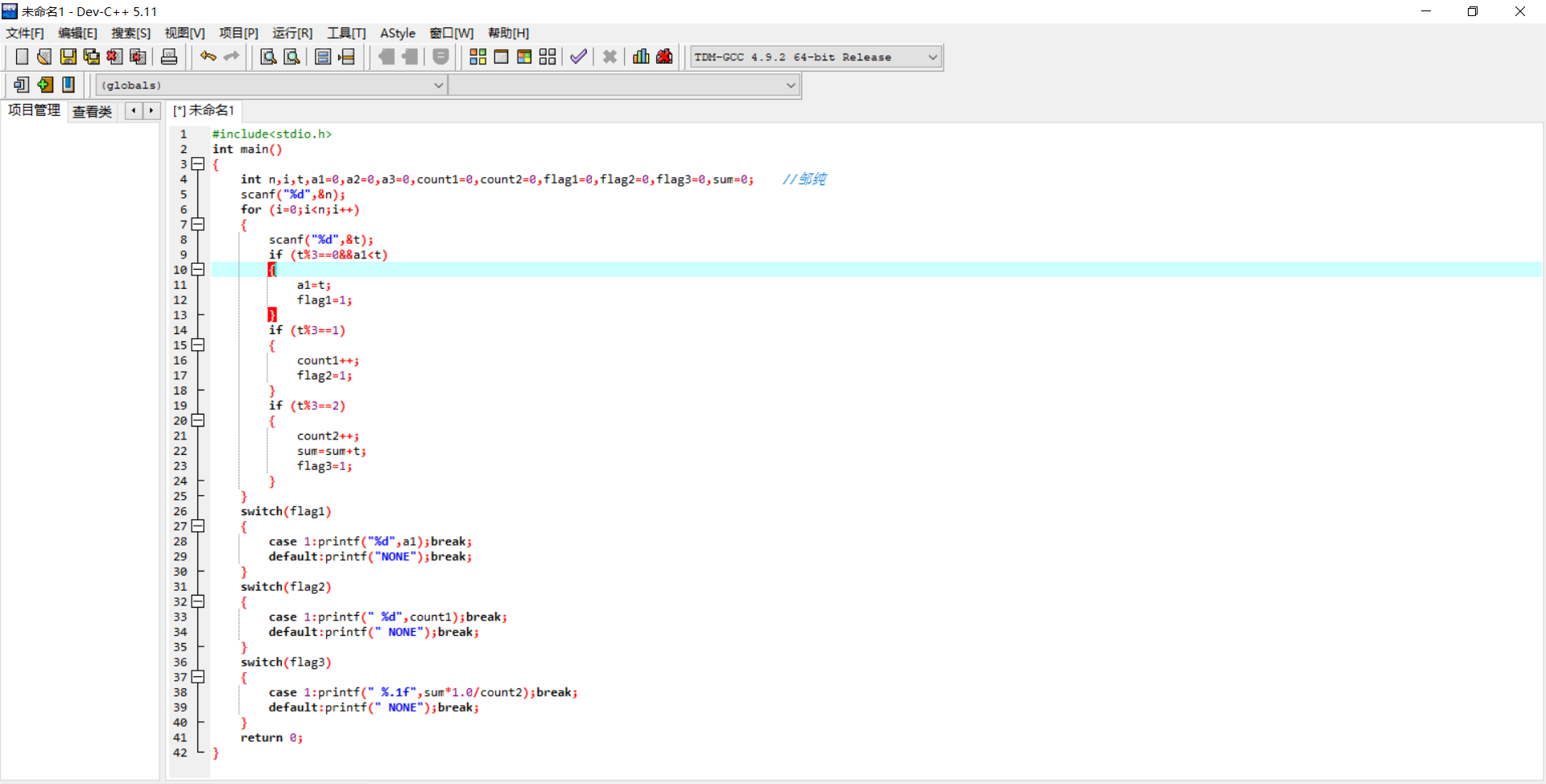1546x784 pixels.
Task: Collapse the code fold at line 10
Action: [198, 270]
